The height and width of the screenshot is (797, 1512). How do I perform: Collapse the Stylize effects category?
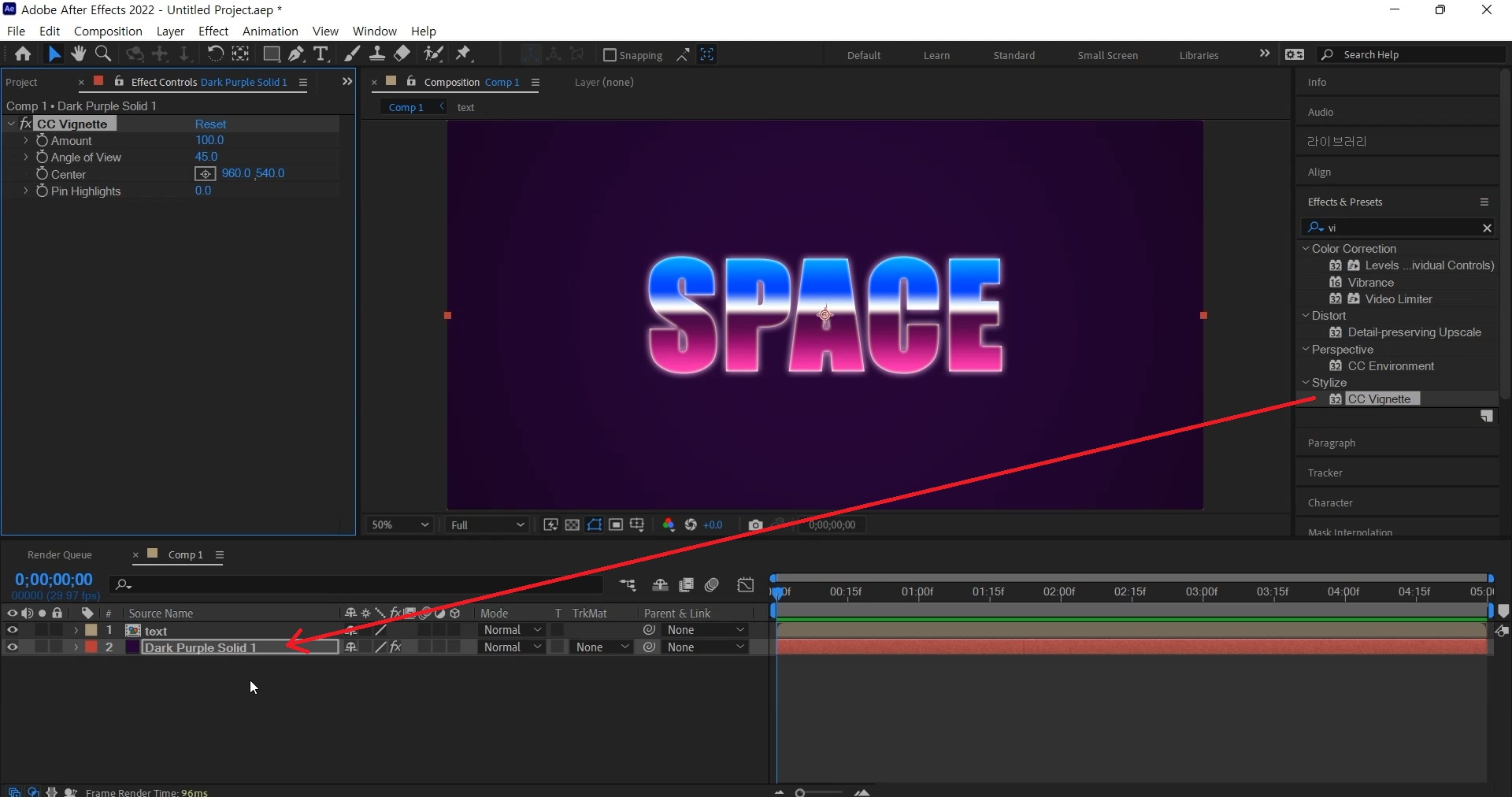click(1306, 383)
